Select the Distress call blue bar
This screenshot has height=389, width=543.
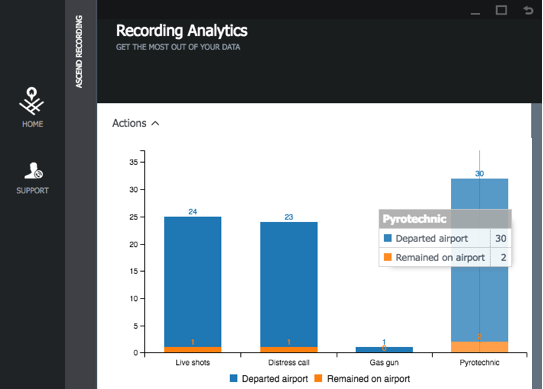(x=289, y=285)
